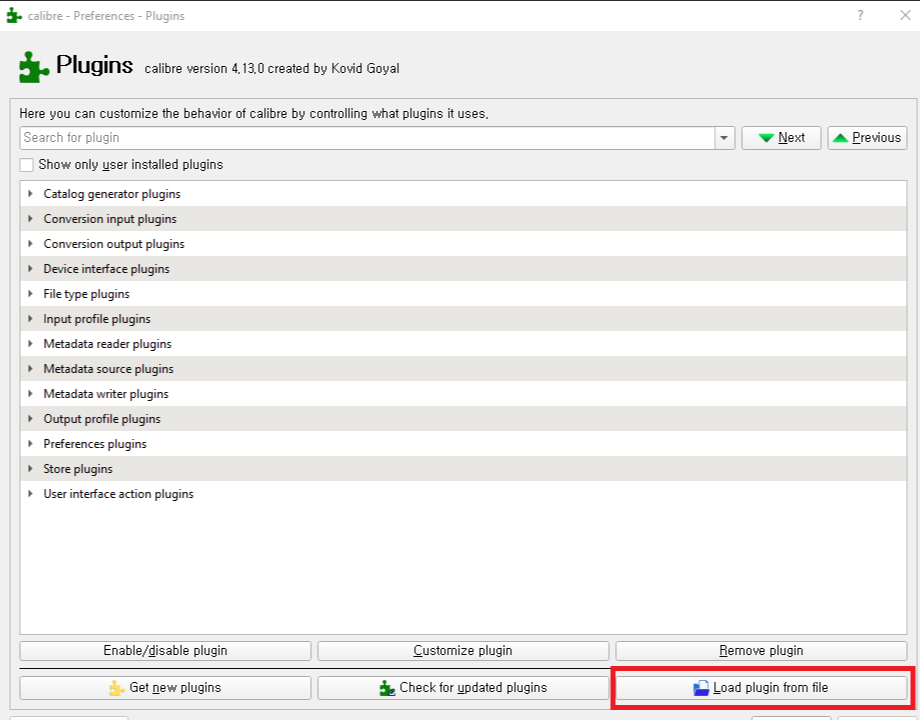Enable Show only user installed plugins
This screenshot has height=720, width=920.
pos(26,165)
